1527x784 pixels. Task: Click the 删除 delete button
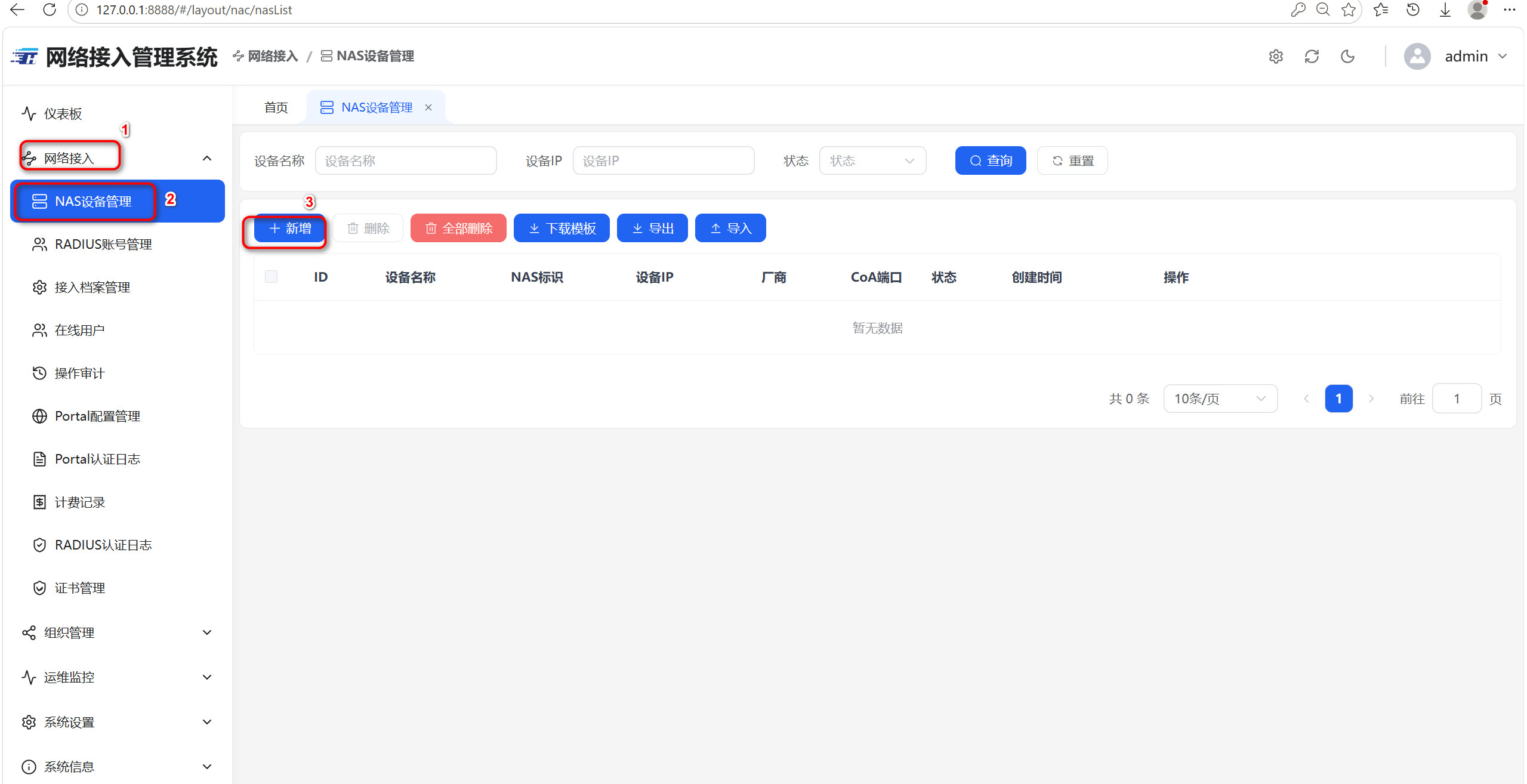[x=368, y=228]
